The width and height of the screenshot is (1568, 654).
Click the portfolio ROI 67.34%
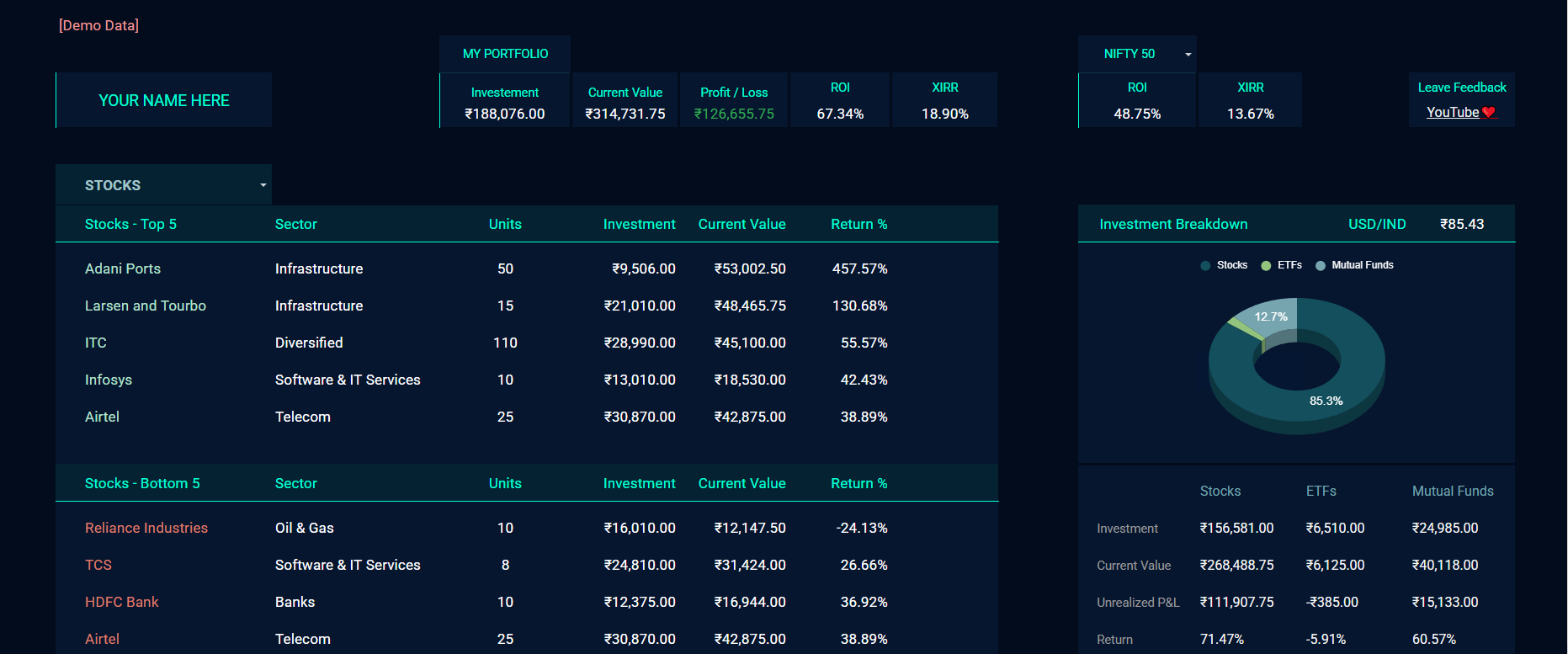(840, 114)
